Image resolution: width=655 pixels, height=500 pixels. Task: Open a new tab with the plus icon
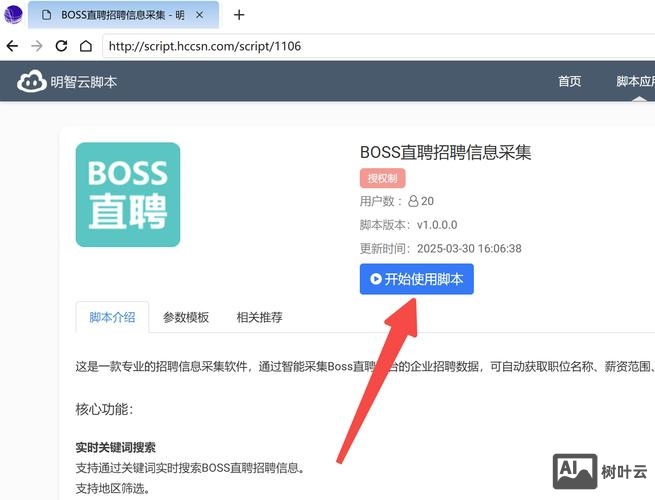(x=239, y=15)
